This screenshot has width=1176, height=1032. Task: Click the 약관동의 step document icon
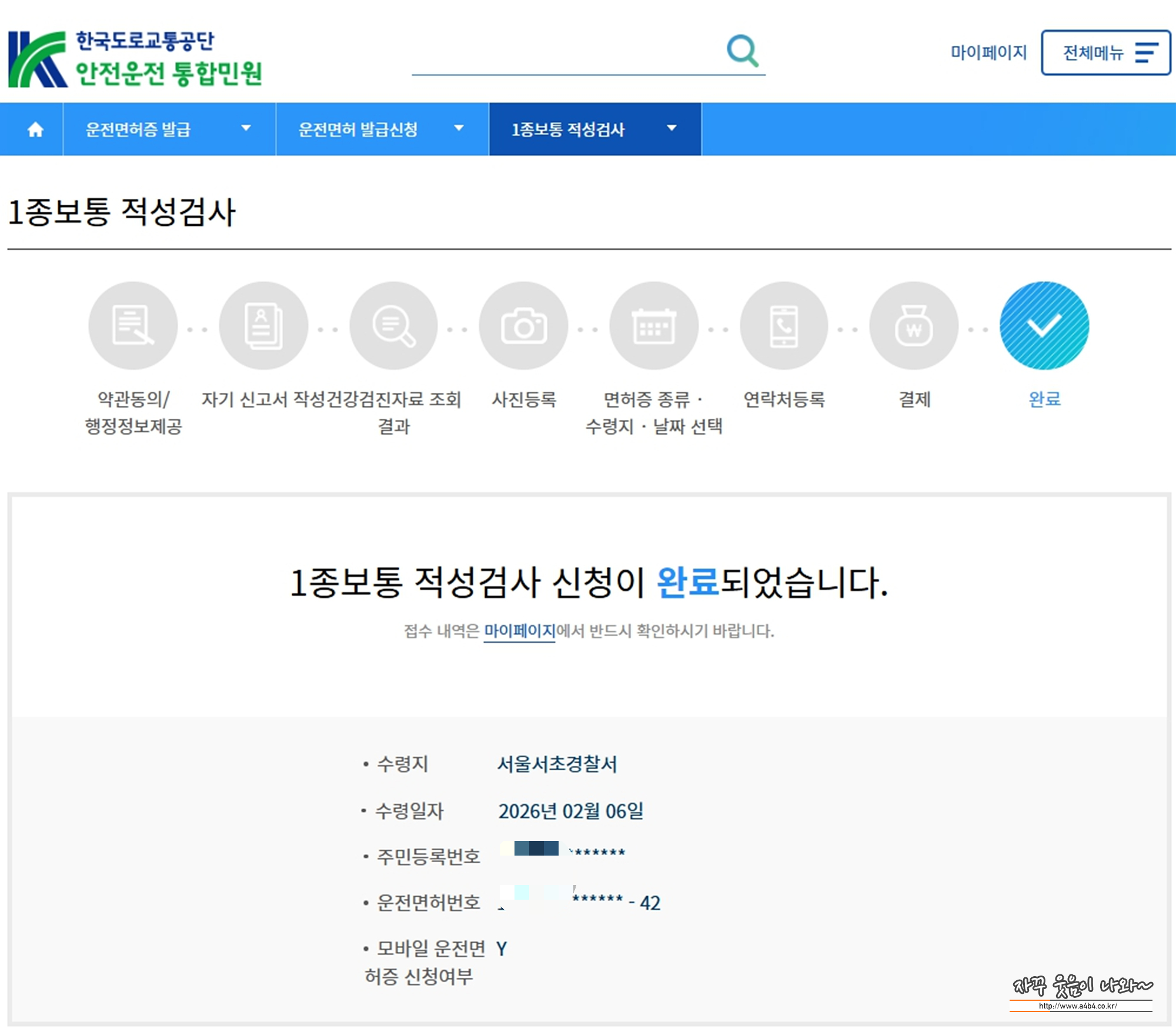coord(133,325)
